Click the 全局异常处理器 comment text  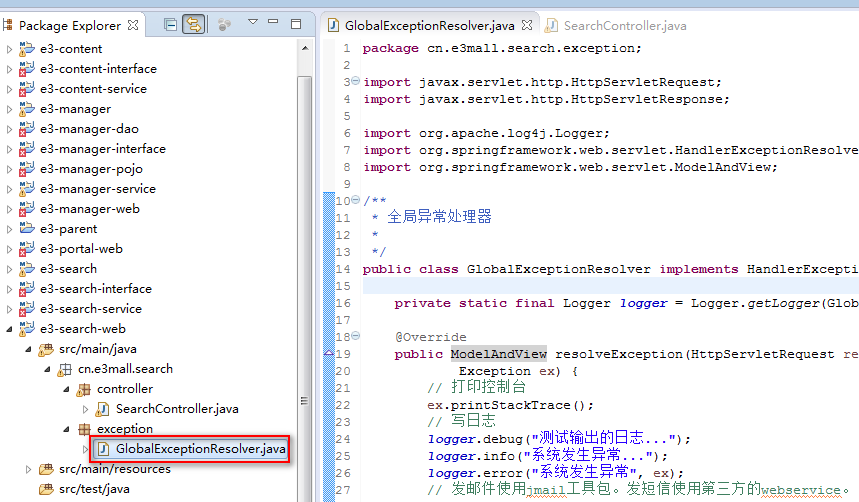pyautogui.click(x=439, y=216)
